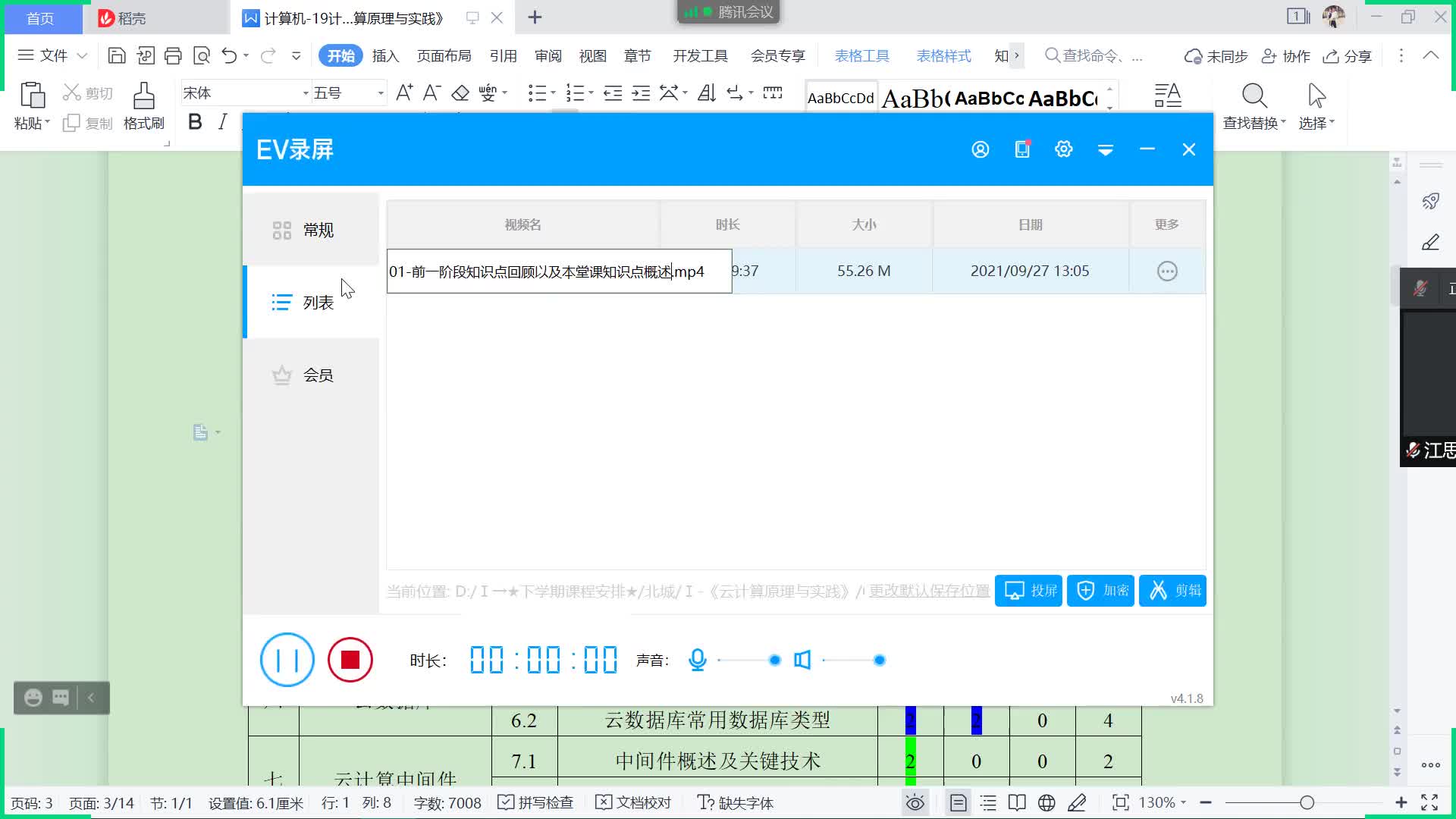Open the 插入 ribbon tab
The height and width of the screenshot is (819, 1456).
pyautogui.click(x=385, y=56)
